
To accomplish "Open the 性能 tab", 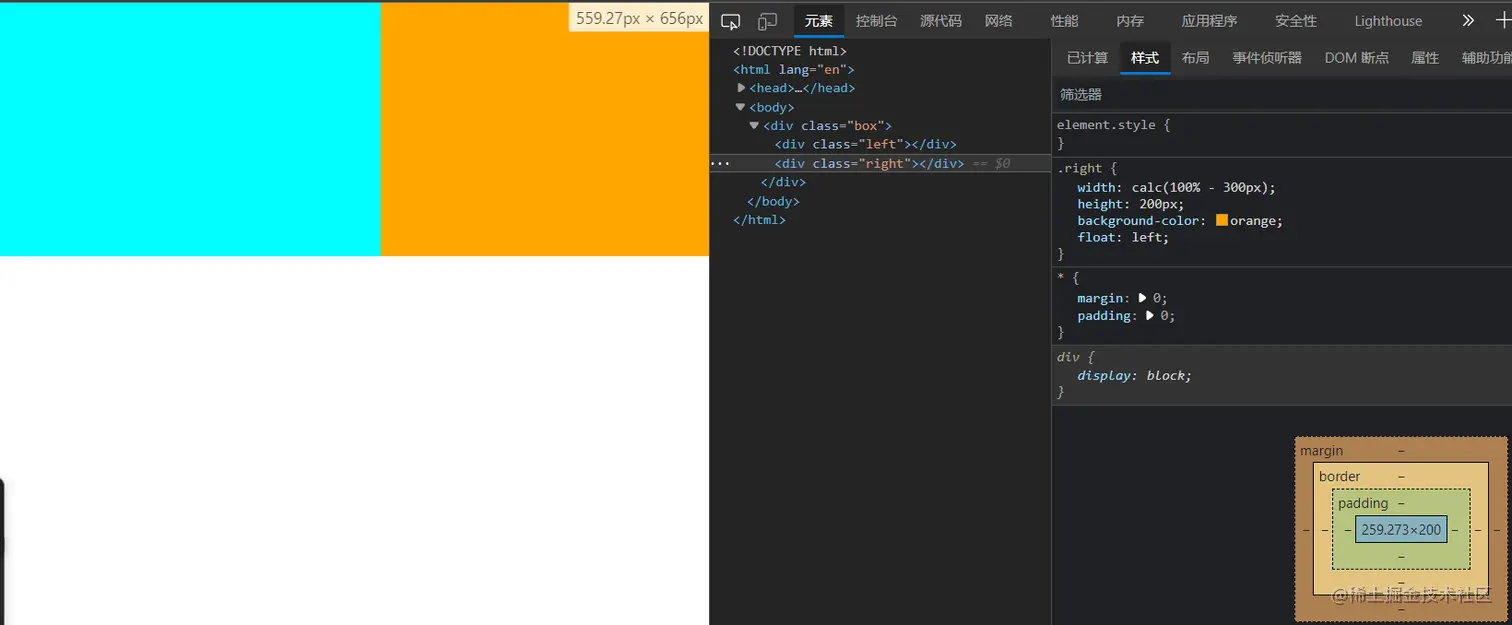I will tap(1065, 21).
